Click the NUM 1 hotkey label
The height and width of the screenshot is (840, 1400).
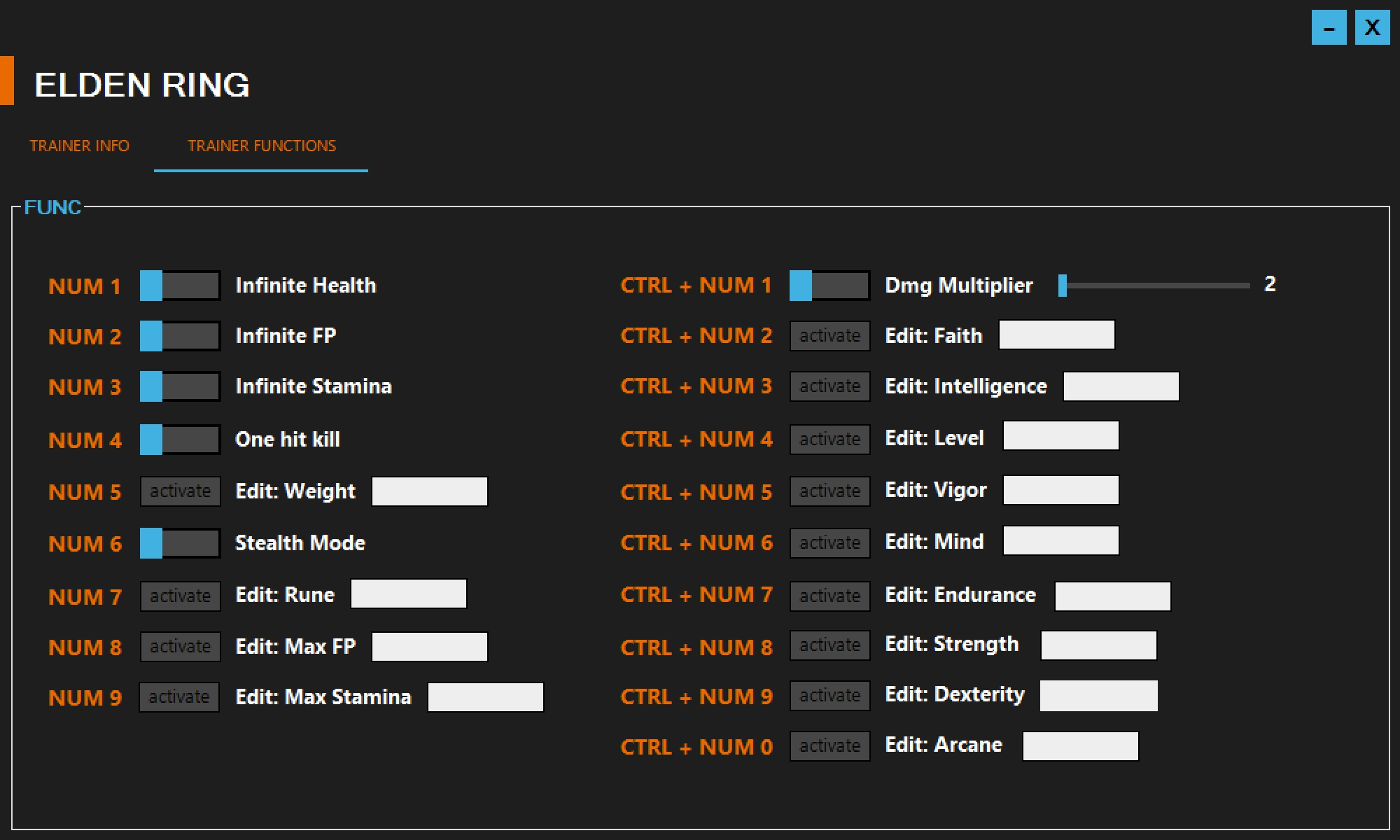click(85, 286)
